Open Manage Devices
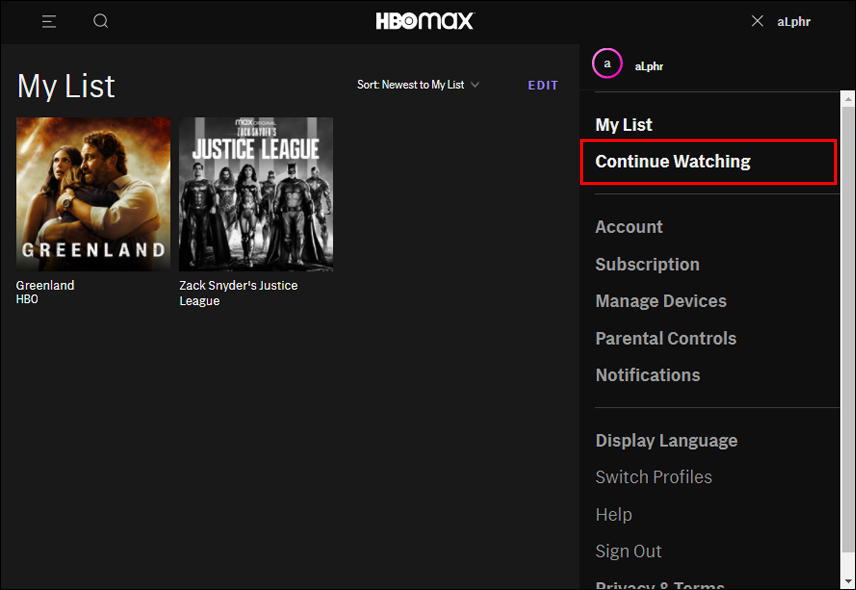856x590 pixels. tap(661, 301)
